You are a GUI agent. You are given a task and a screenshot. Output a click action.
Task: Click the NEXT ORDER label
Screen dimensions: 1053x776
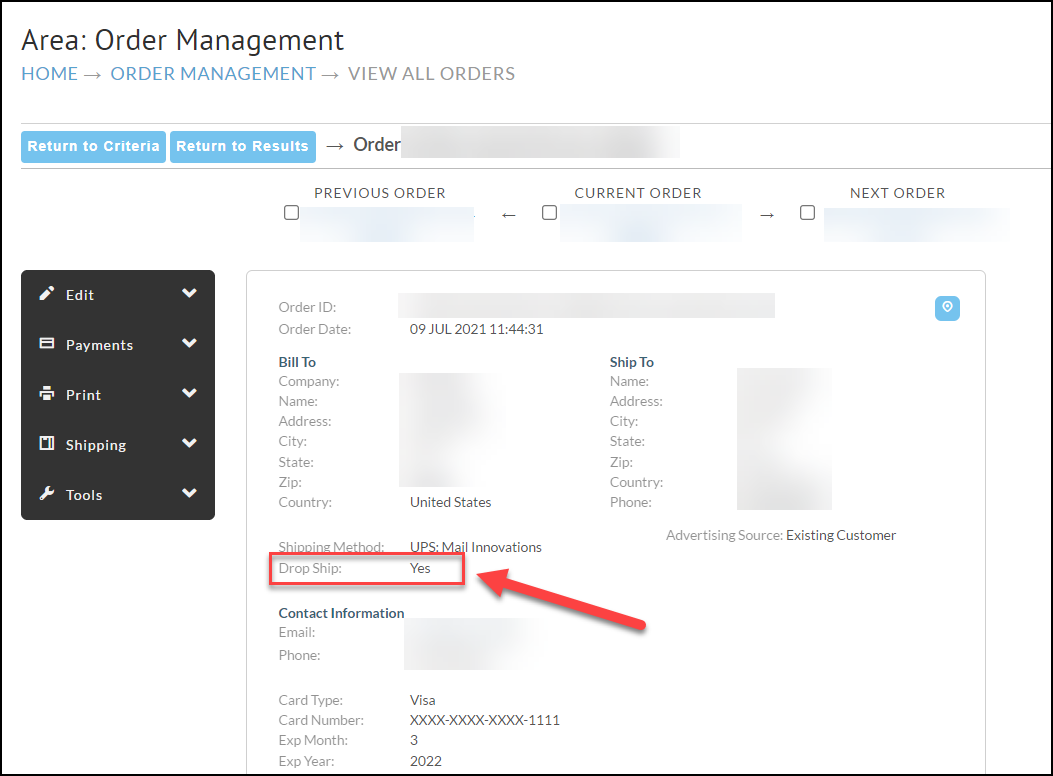(x=897, y=193)
